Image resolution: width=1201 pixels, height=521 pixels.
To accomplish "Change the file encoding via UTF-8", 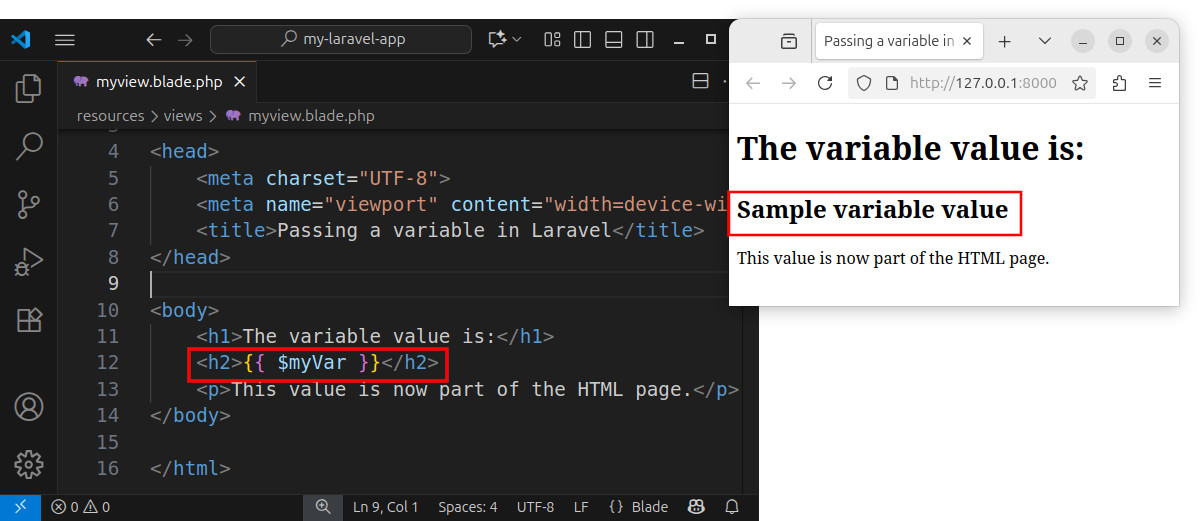I will [535, 507].
